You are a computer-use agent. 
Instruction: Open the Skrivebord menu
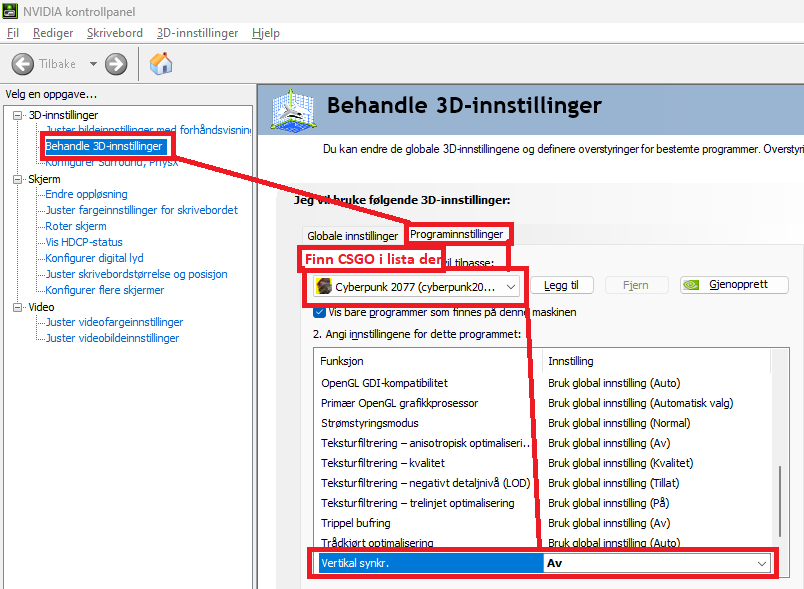[115, 33]
